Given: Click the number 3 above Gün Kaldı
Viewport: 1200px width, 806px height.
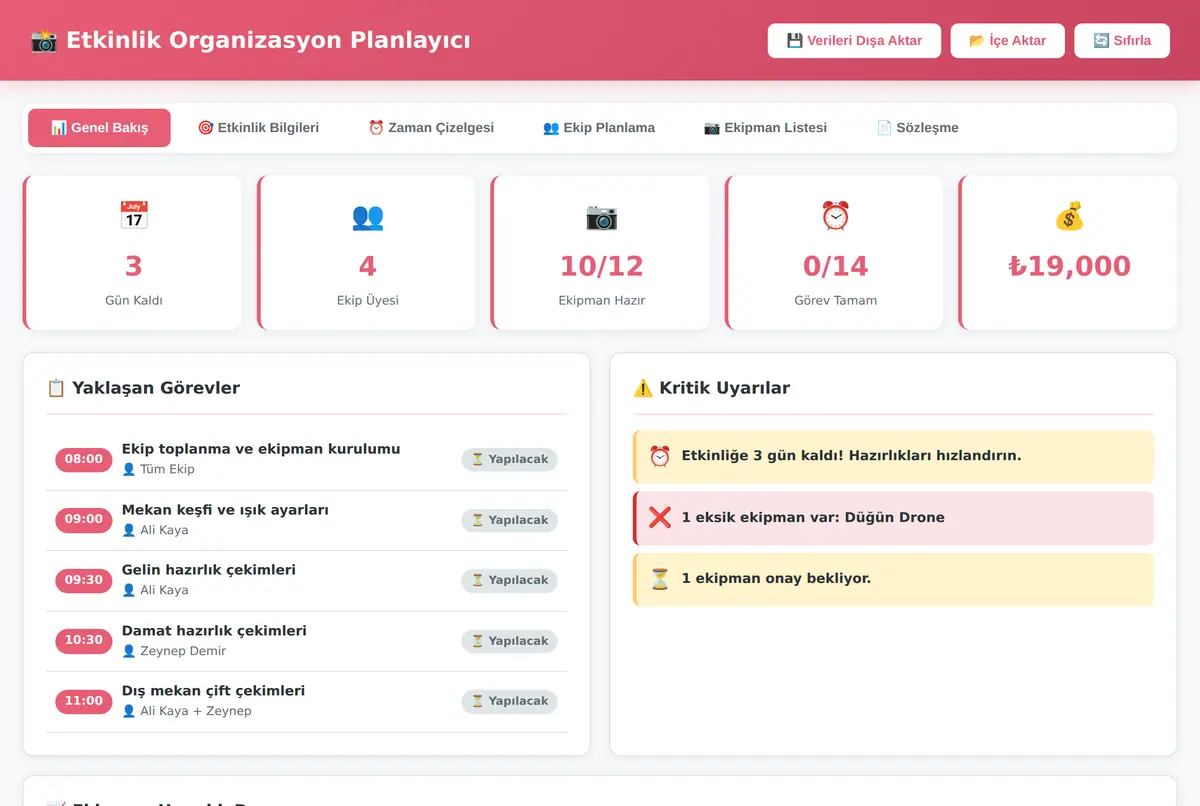Looking at the screenshot, I should pyautogui.click(x=134, y=266).
